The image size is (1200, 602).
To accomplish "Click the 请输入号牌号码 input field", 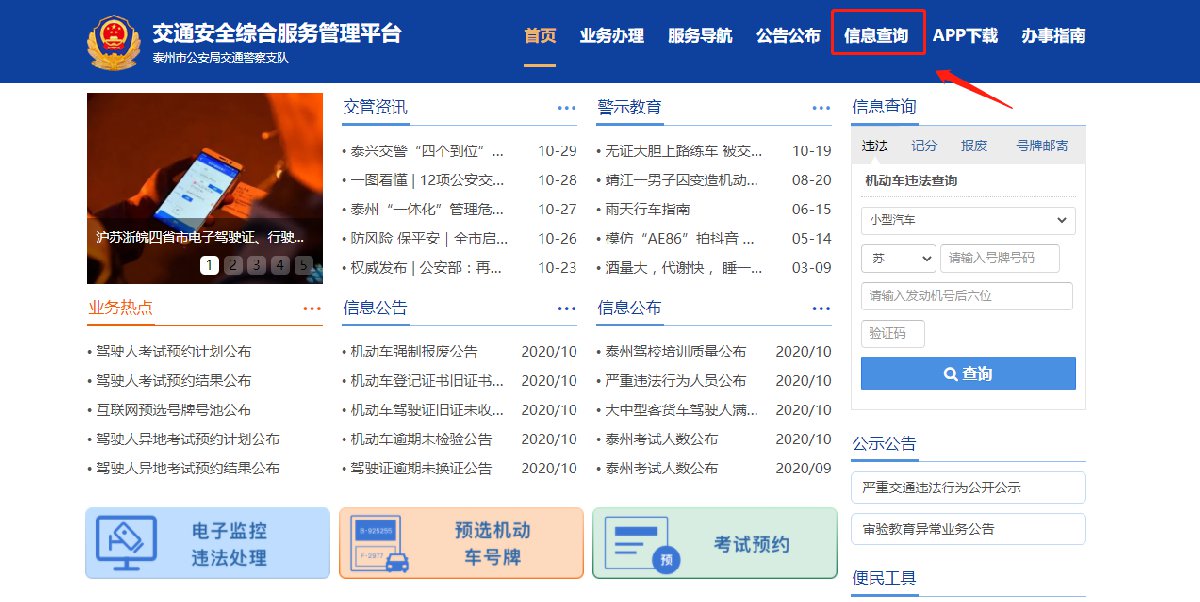I will tap(998, 258).
